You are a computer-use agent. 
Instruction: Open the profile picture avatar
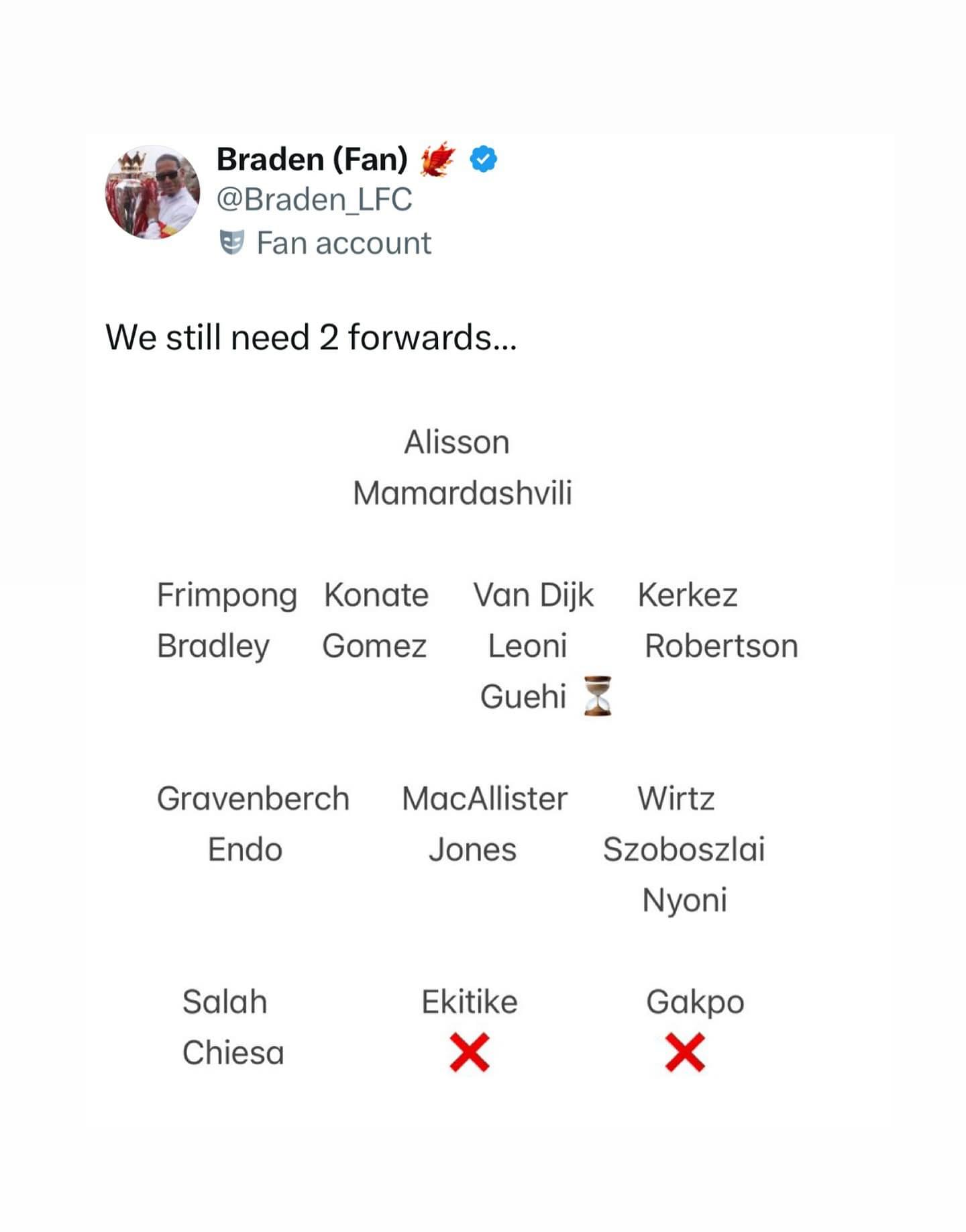click(x=152, y=193)
